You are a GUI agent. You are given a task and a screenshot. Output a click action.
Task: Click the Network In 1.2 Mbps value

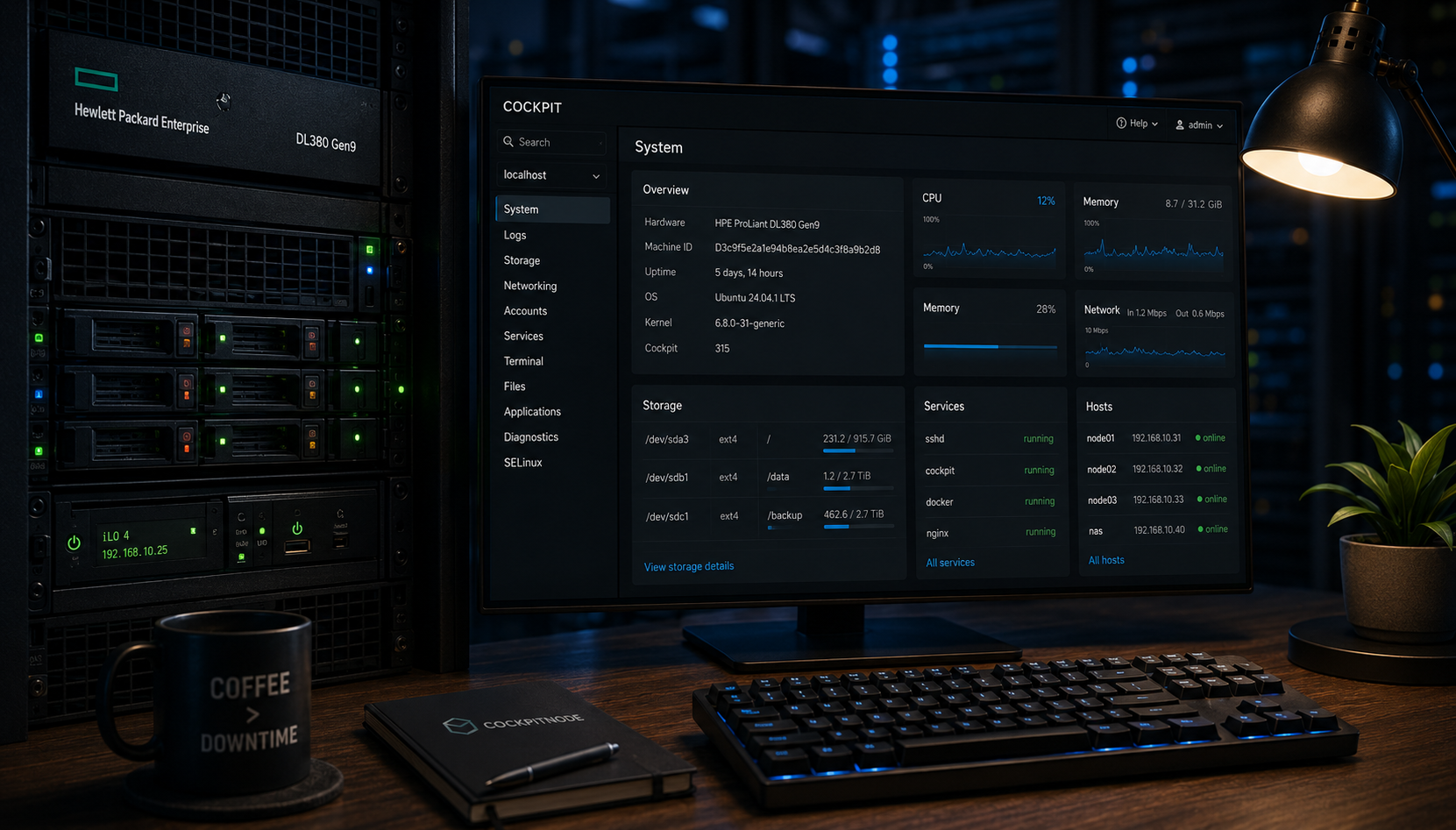coord(1147,313)
